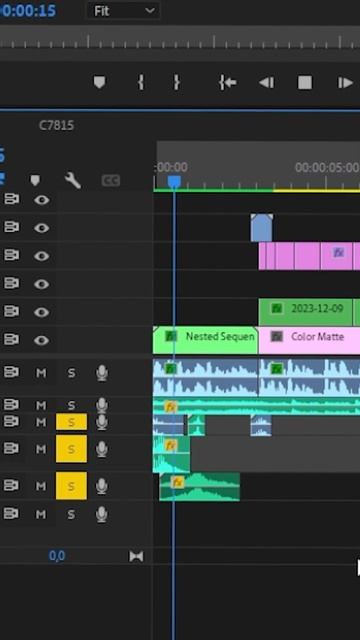
Task: Mute the track with the dark green clip
Action: click(41, 486)
